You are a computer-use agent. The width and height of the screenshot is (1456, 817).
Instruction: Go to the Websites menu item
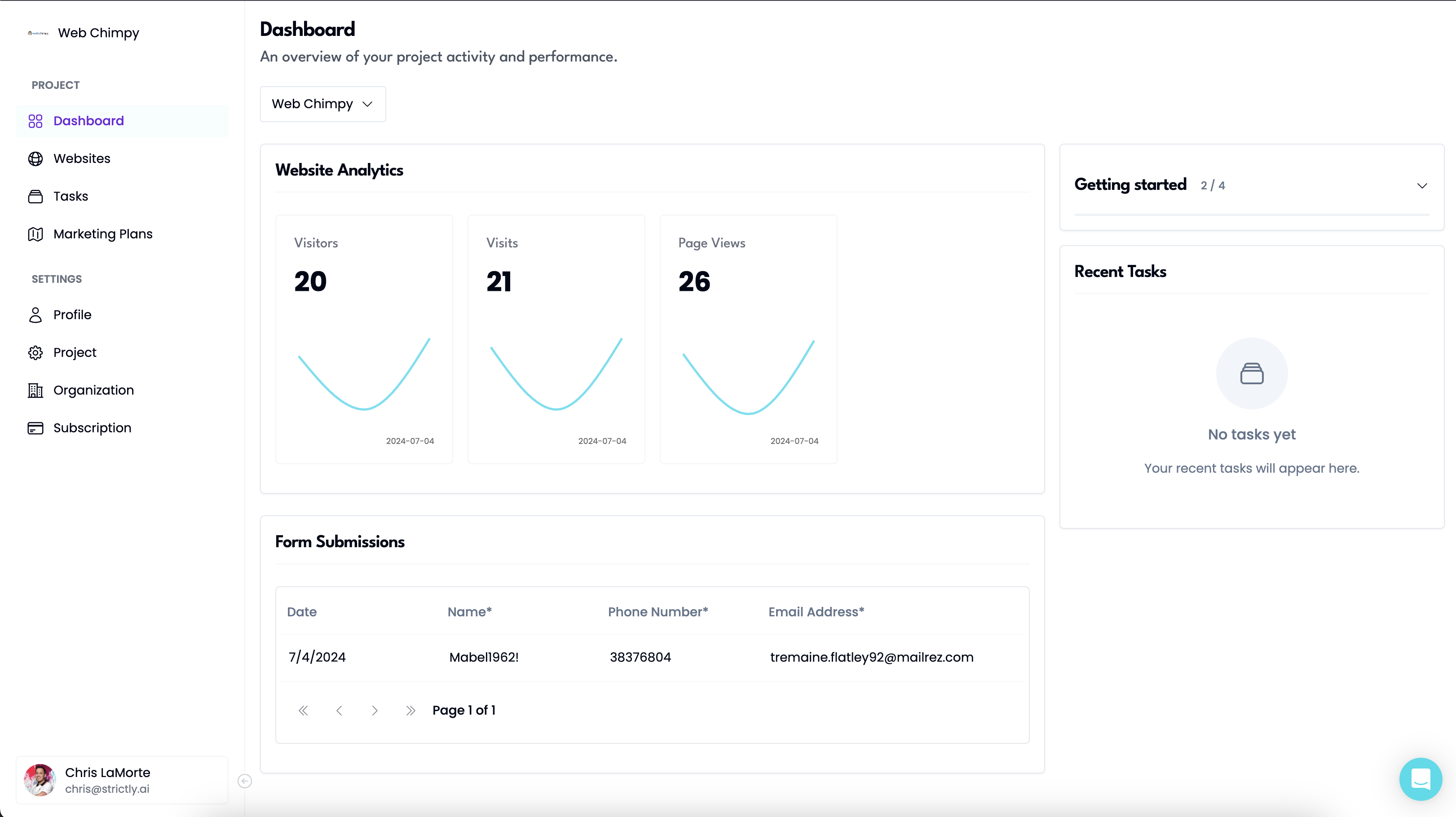[x=82, y=159]
